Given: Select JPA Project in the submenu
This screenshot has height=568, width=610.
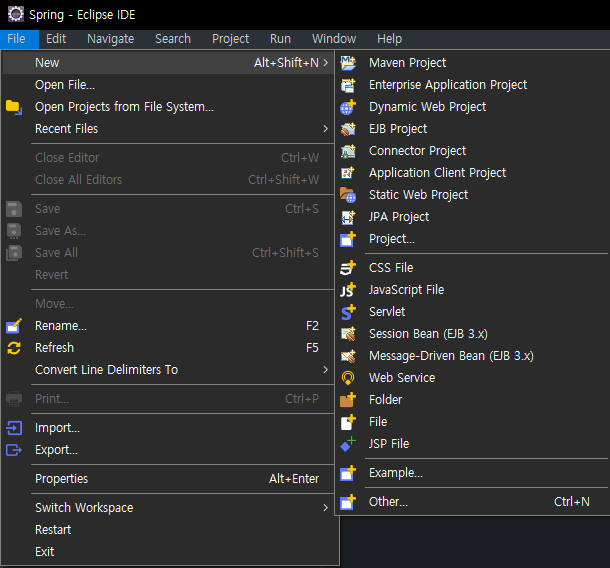Looking at the screenshot, I should coord(473,217).
